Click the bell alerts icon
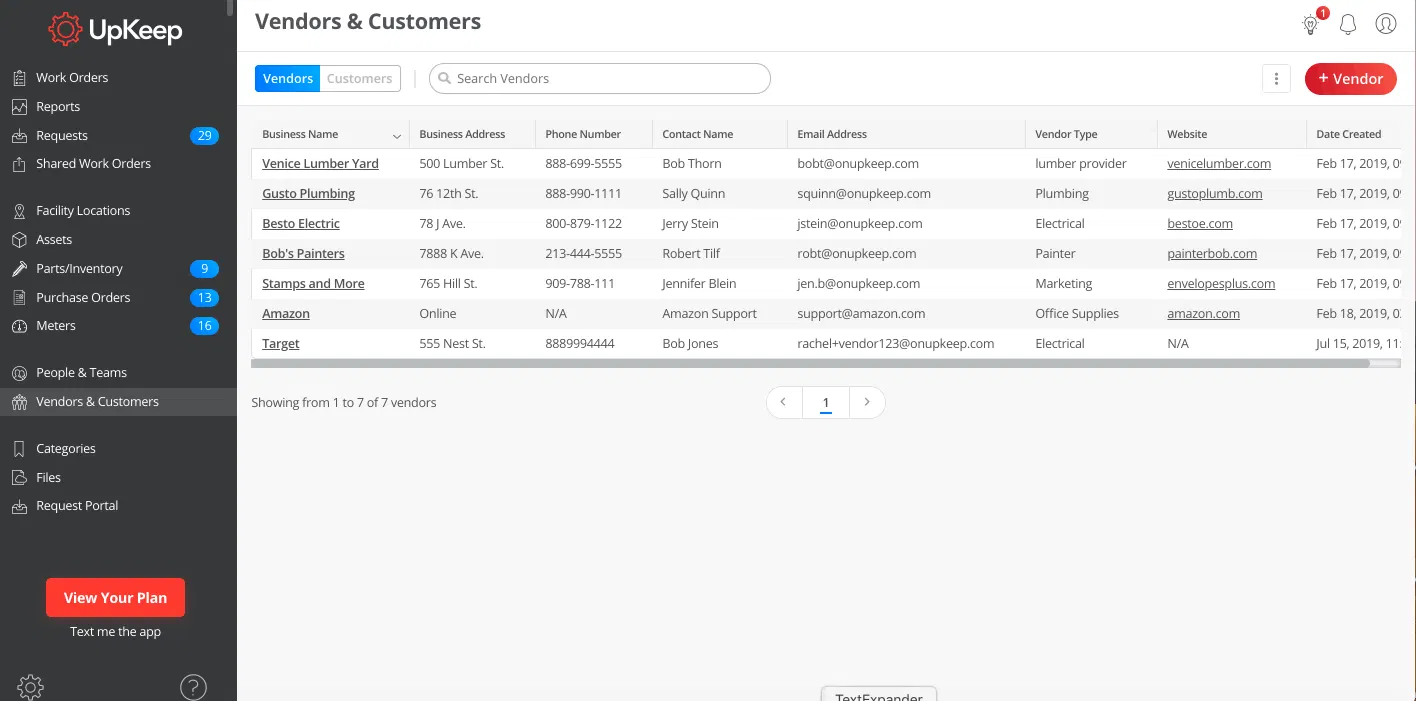This screenshot has height=701, width=1416. click(1348, 25)
